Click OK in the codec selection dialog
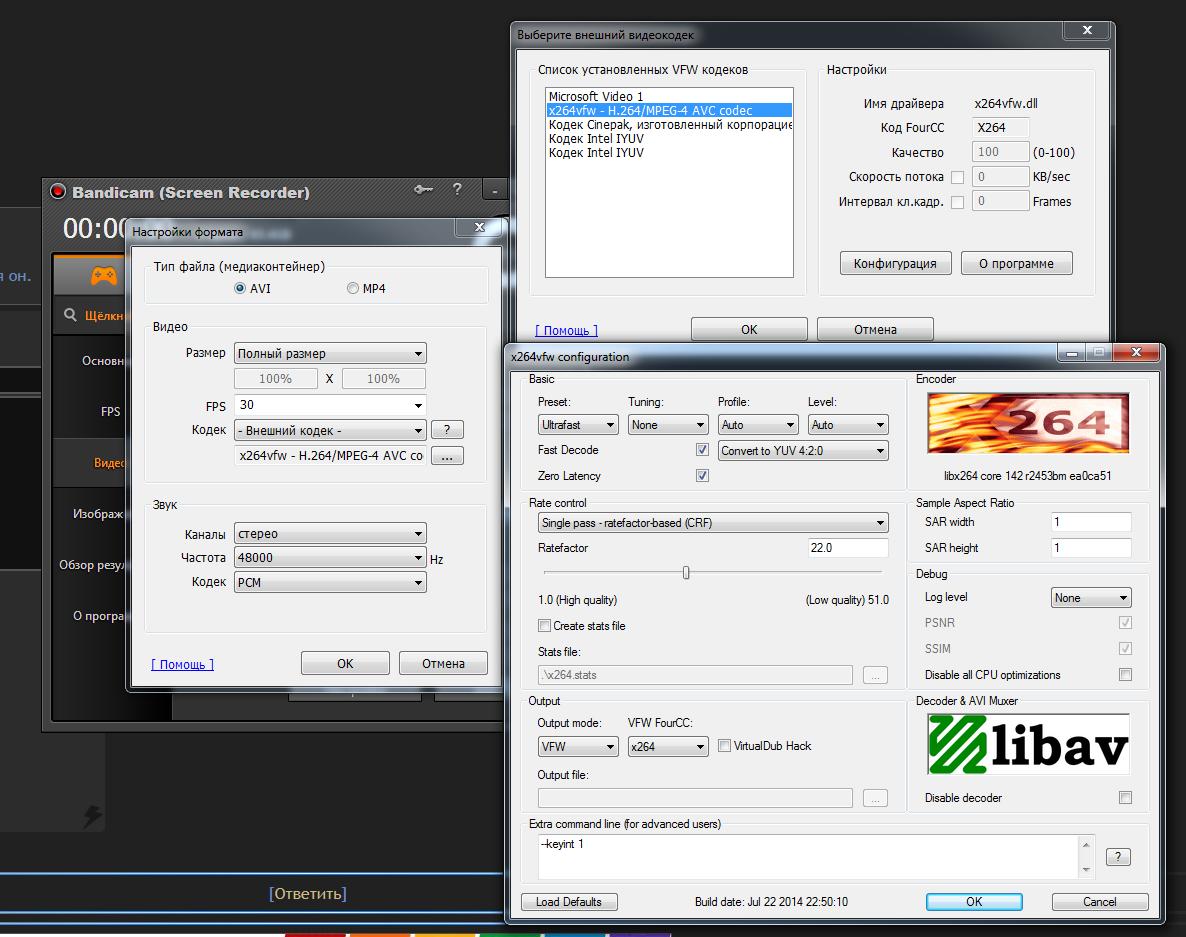 coord(749,330)
